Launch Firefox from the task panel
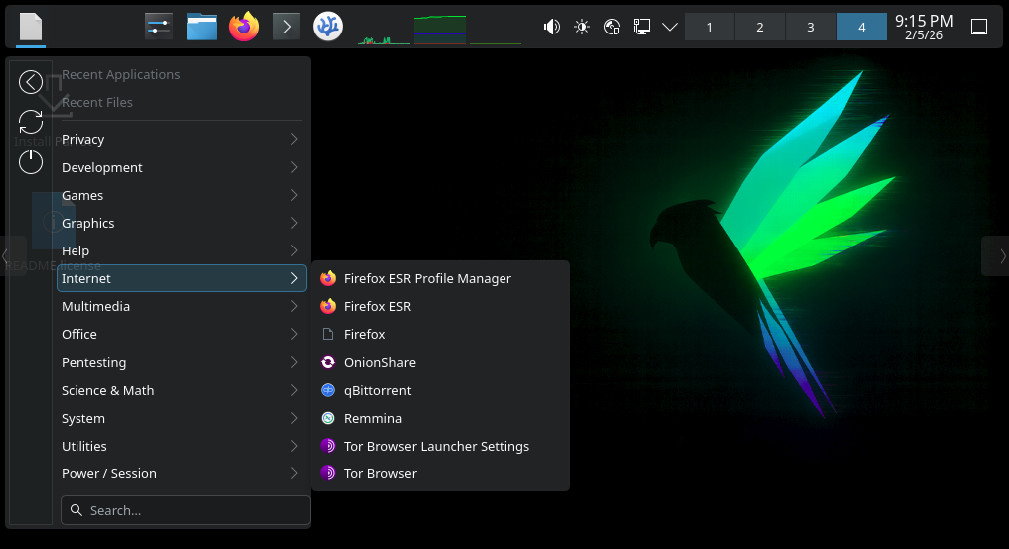The width and height of the screenshot is (1009, 549). [244, 26]
